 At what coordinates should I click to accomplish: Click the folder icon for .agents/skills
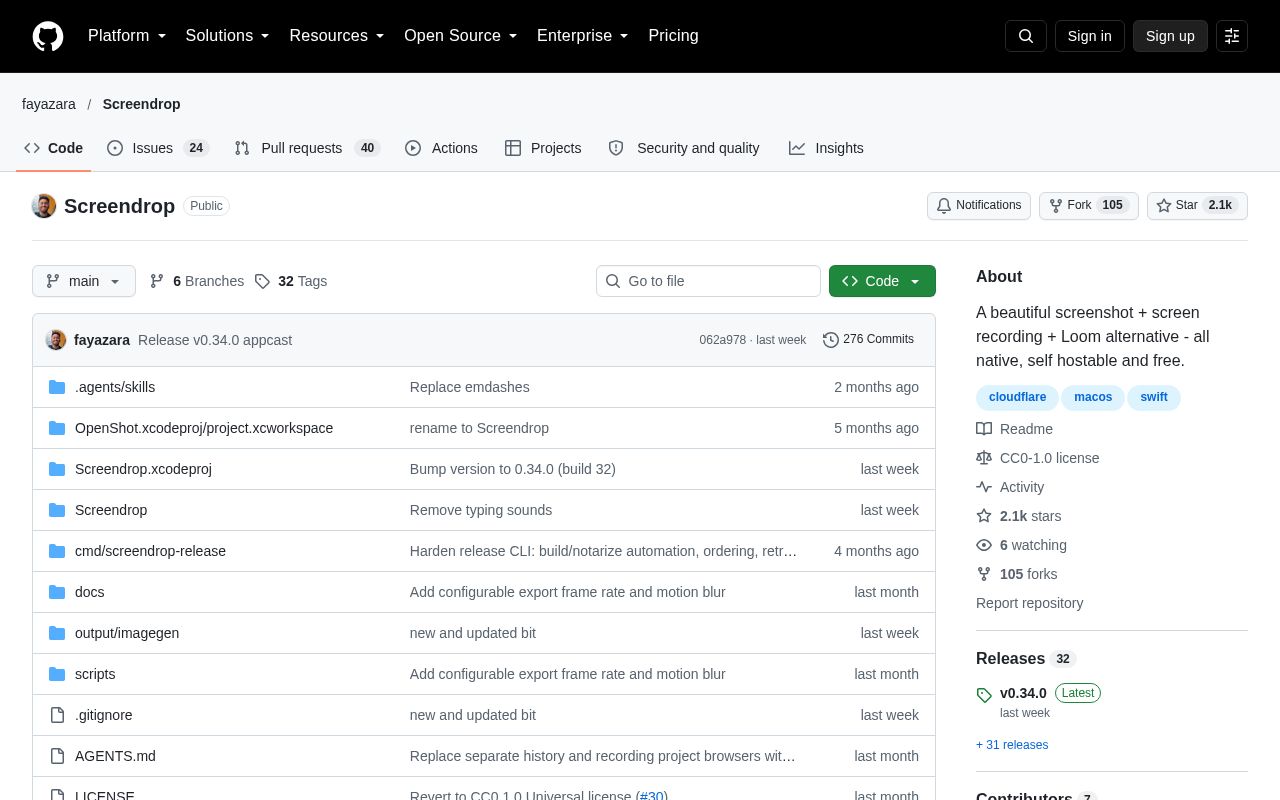[x=57, y=387]
